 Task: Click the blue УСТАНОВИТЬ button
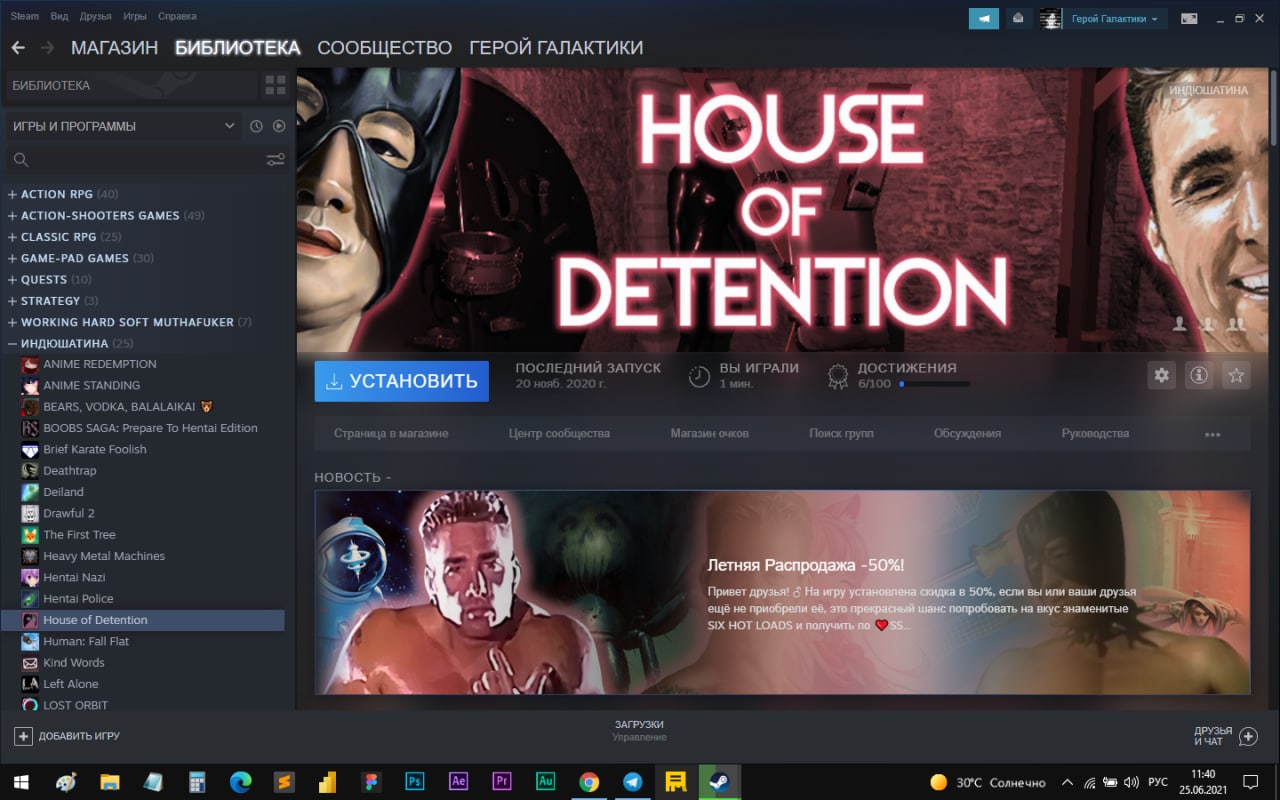click(401, 381)
